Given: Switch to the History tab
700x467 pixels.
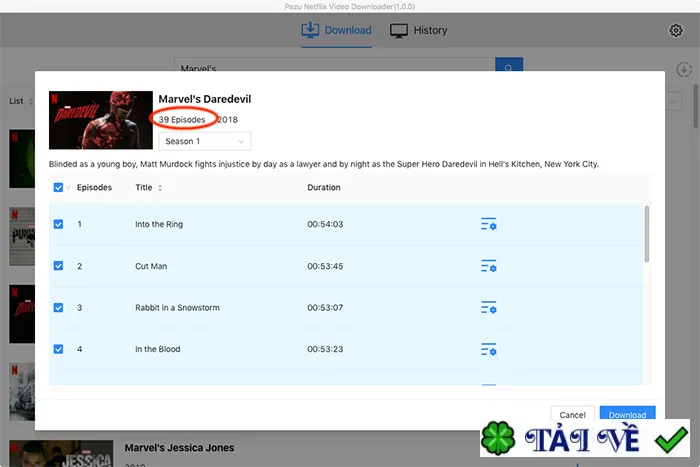Looking at the screenshot, I should tap(418, 30).
